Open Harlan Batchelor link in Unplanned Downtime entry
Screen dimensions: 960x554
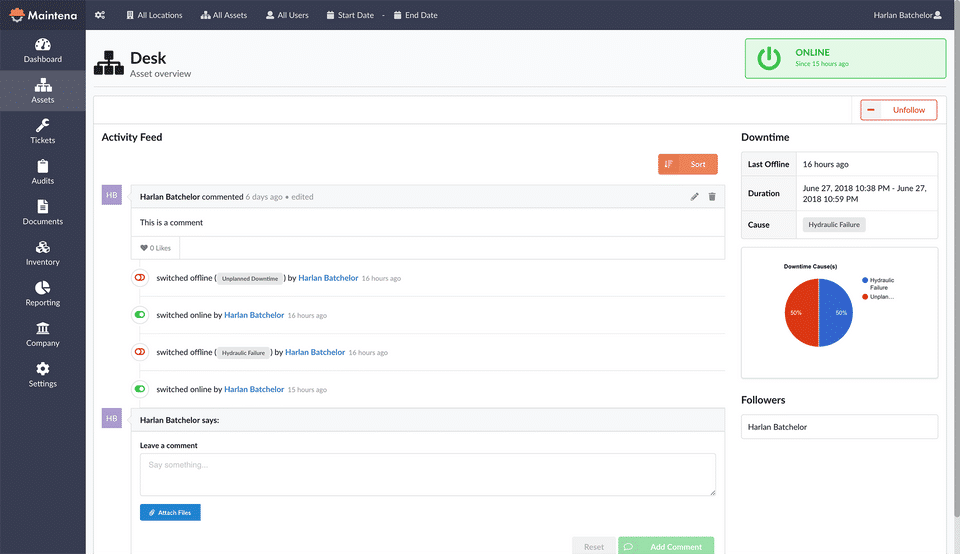(x=328, y=278)
